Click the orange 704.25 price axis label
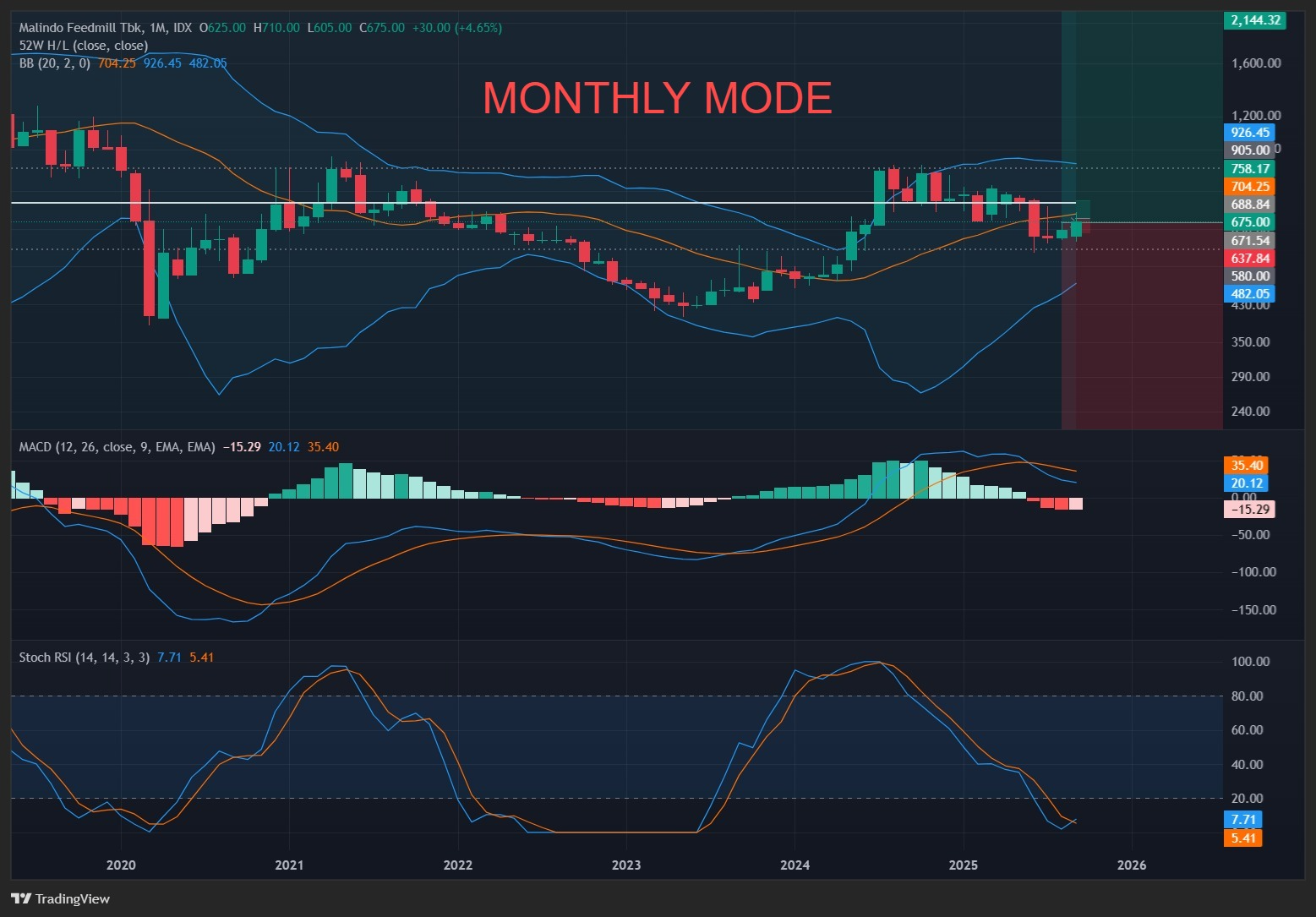 1249,187
